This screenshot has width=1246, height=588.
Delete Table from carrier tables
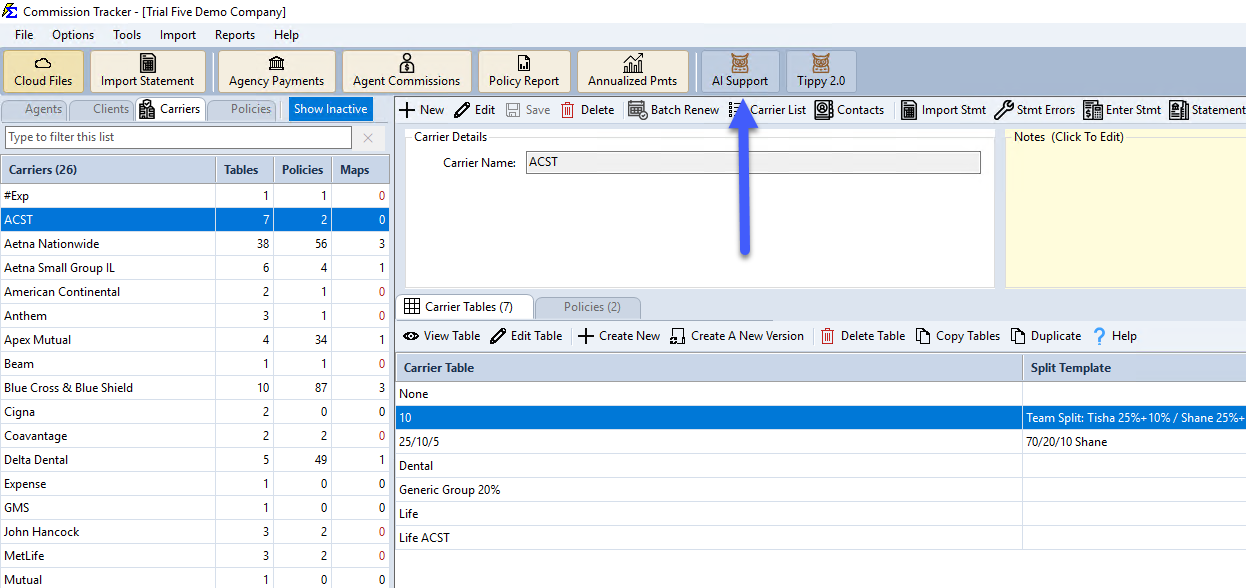point(863,336)
